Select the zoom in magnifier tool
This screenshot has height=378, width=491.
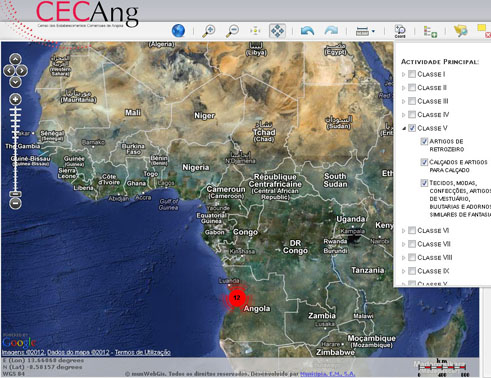[209, 31]
